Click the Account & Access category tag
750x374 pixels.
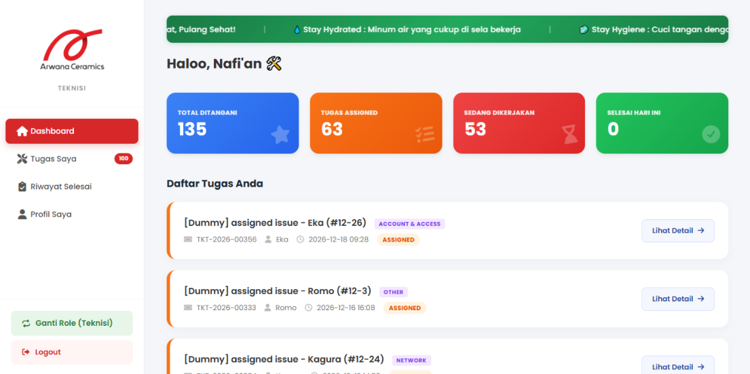click(x=409, y=224)
